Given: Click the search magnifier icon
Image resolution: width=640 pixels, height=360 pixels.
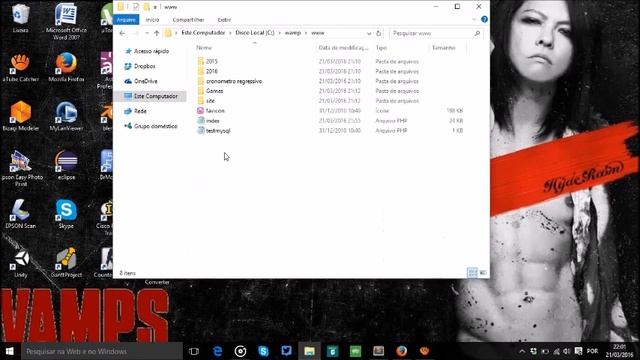Looking at the screenshot, I should point(477,33).
